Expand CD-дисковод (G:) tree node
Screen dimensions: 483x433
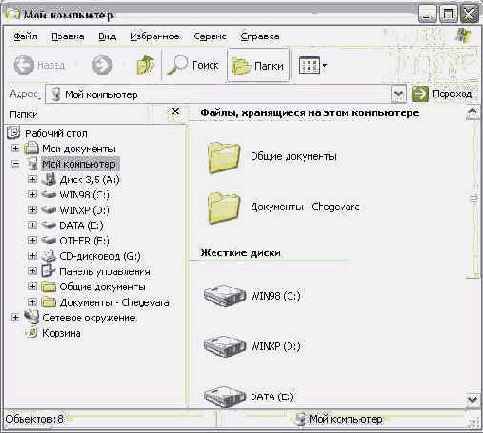click(32, 256)
